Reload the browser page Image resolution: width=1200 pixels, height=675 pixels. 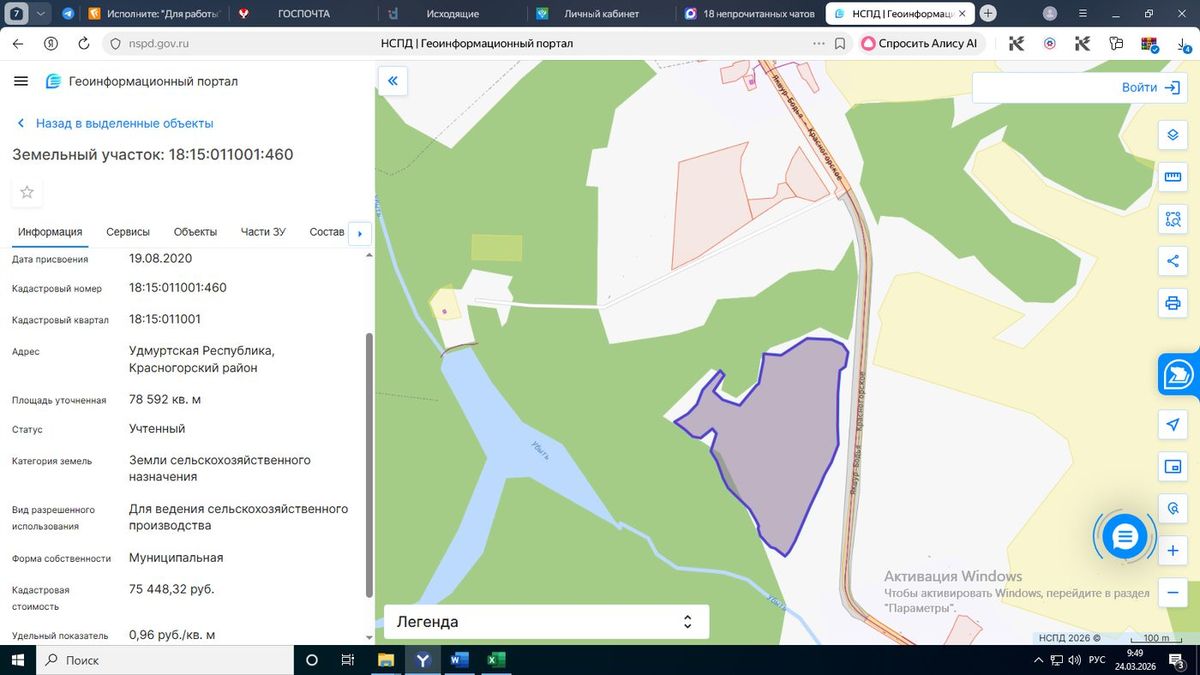pyautogui.click(x=83, y=44)
